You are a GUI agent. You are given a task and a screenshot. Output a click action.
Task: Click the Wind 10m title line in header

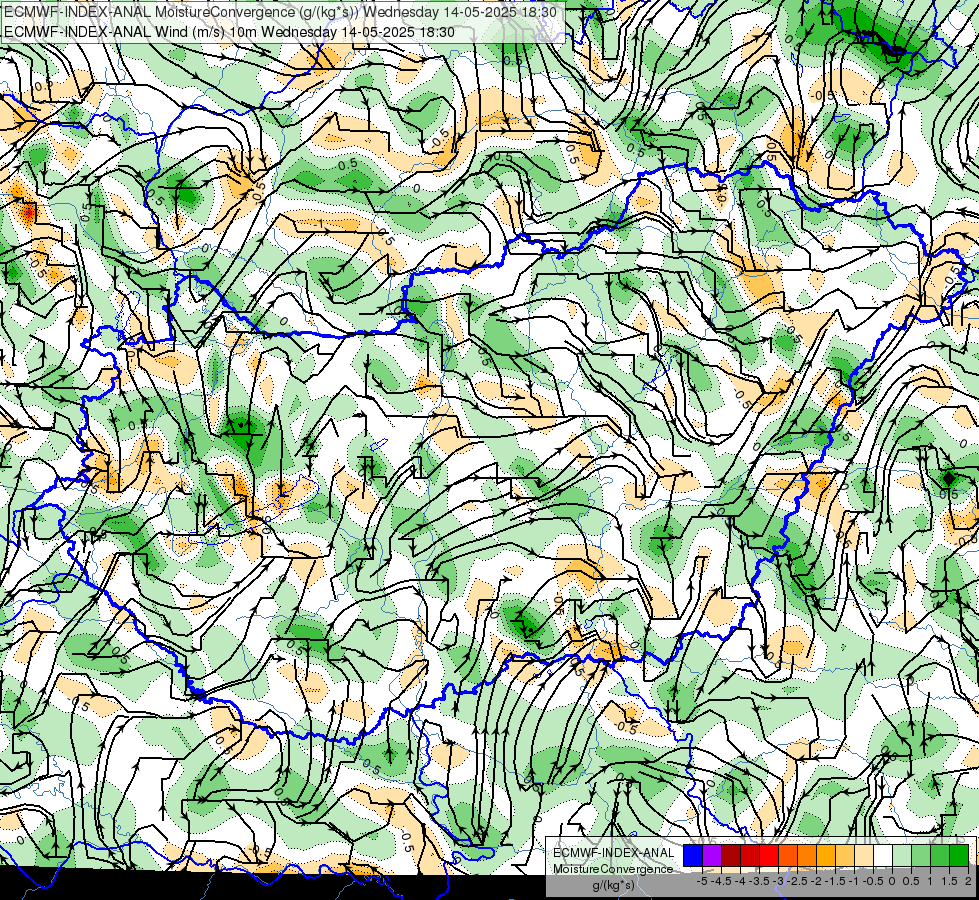(229, 32)
